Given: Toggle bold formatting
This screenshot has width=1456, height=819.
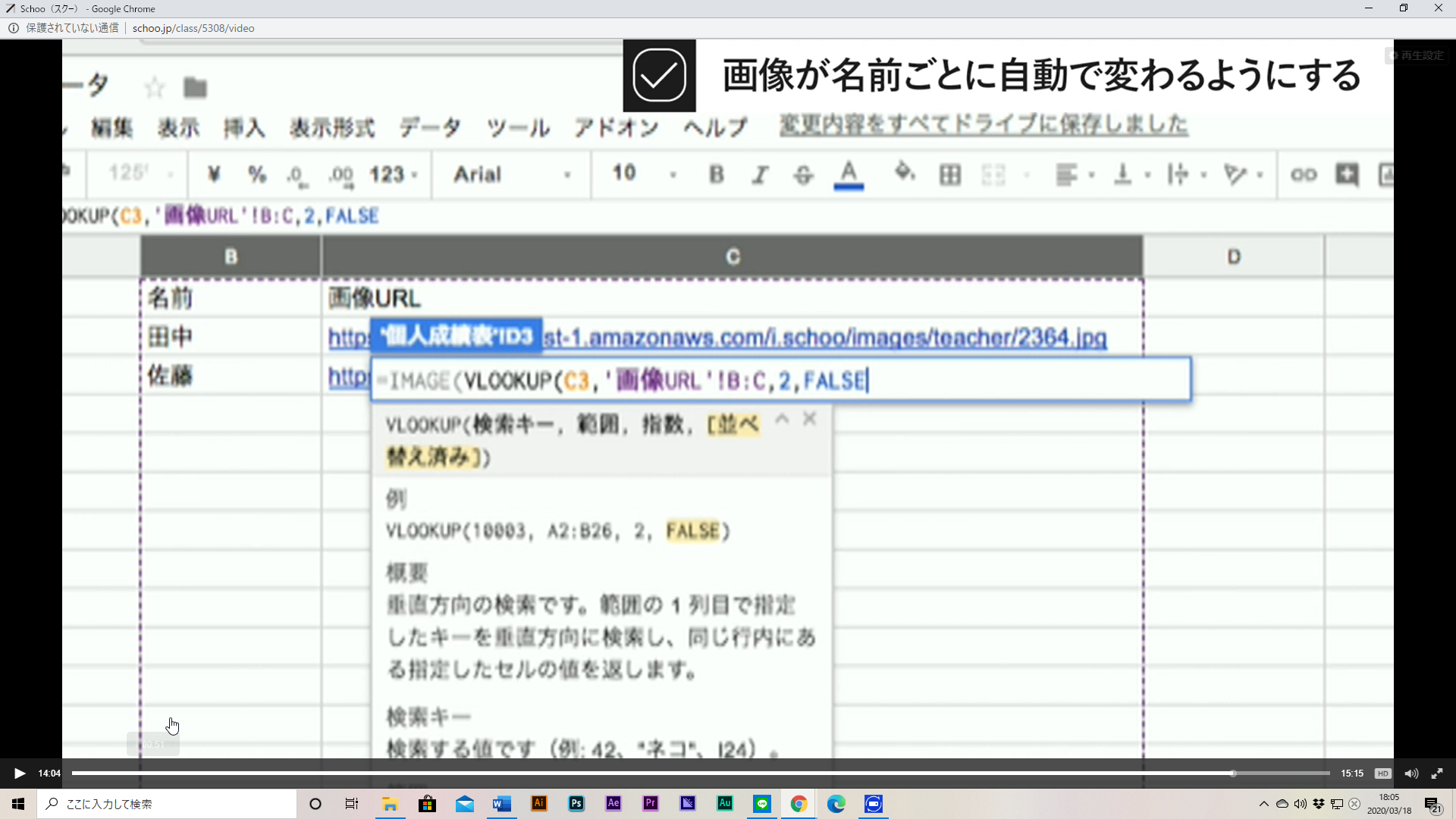Looking at the screenshot, I should (716, 174).
